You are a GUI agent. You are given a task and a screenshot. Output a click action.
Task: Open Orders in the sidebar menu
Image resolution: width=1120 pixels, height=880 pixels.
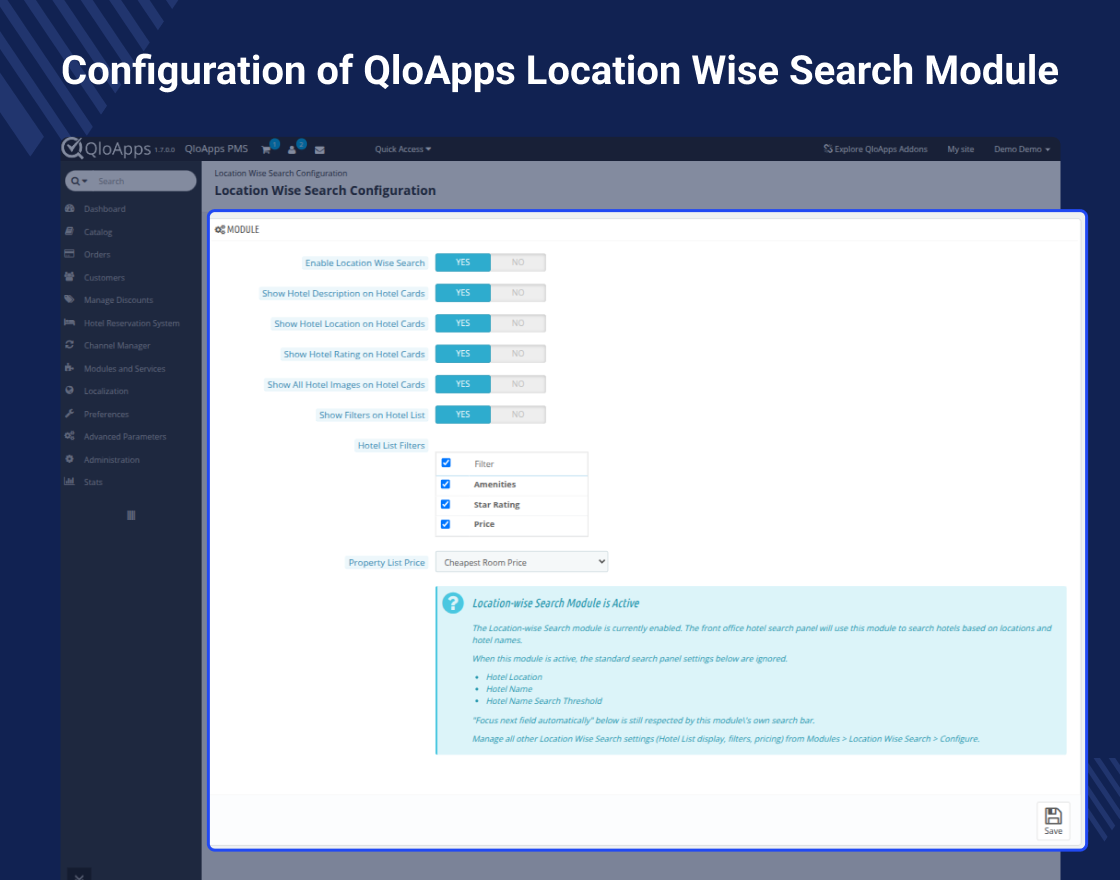pos(97,254)
